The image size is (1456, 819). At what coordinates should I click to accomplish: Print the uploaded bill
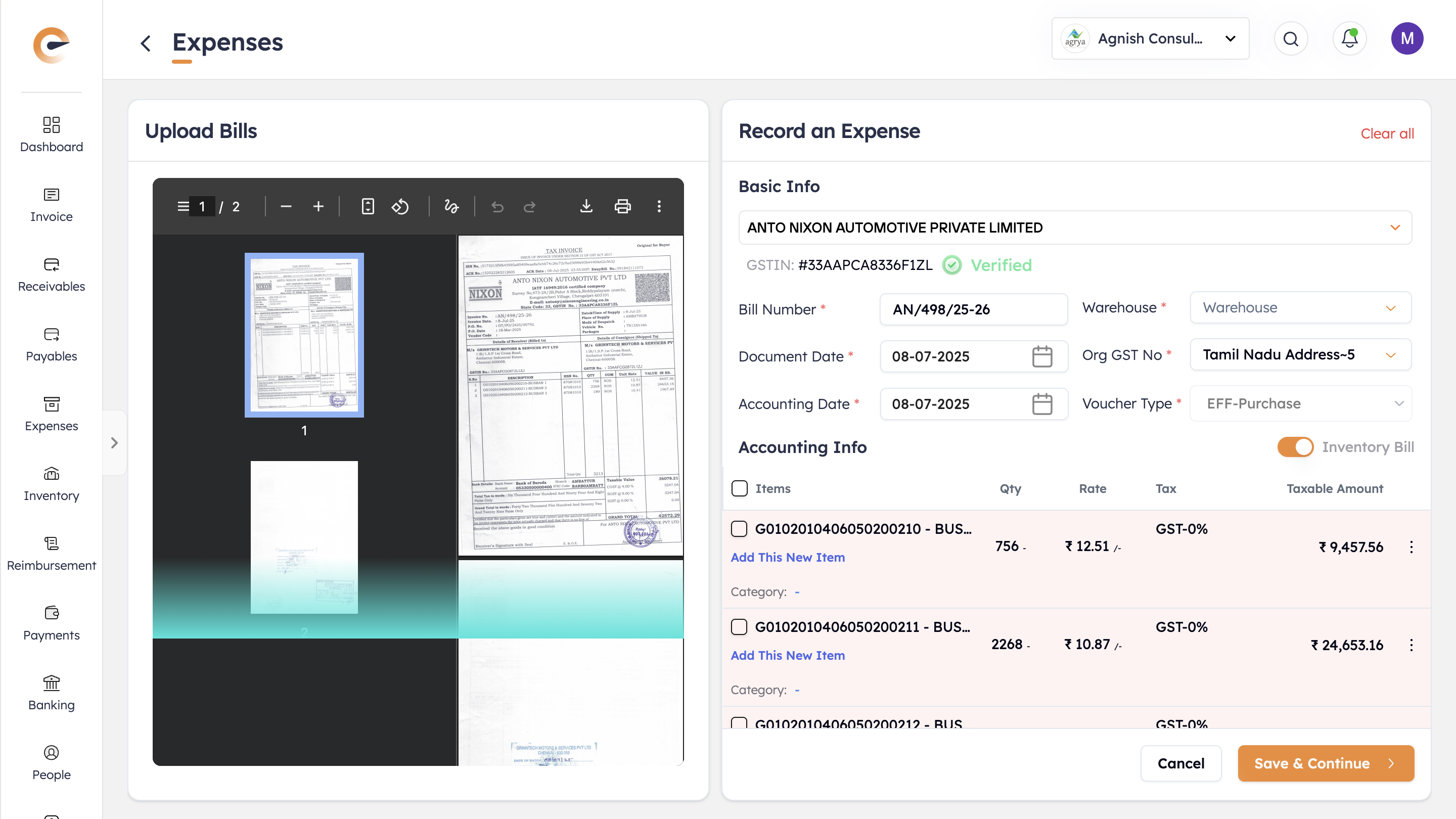click(622, 206)
